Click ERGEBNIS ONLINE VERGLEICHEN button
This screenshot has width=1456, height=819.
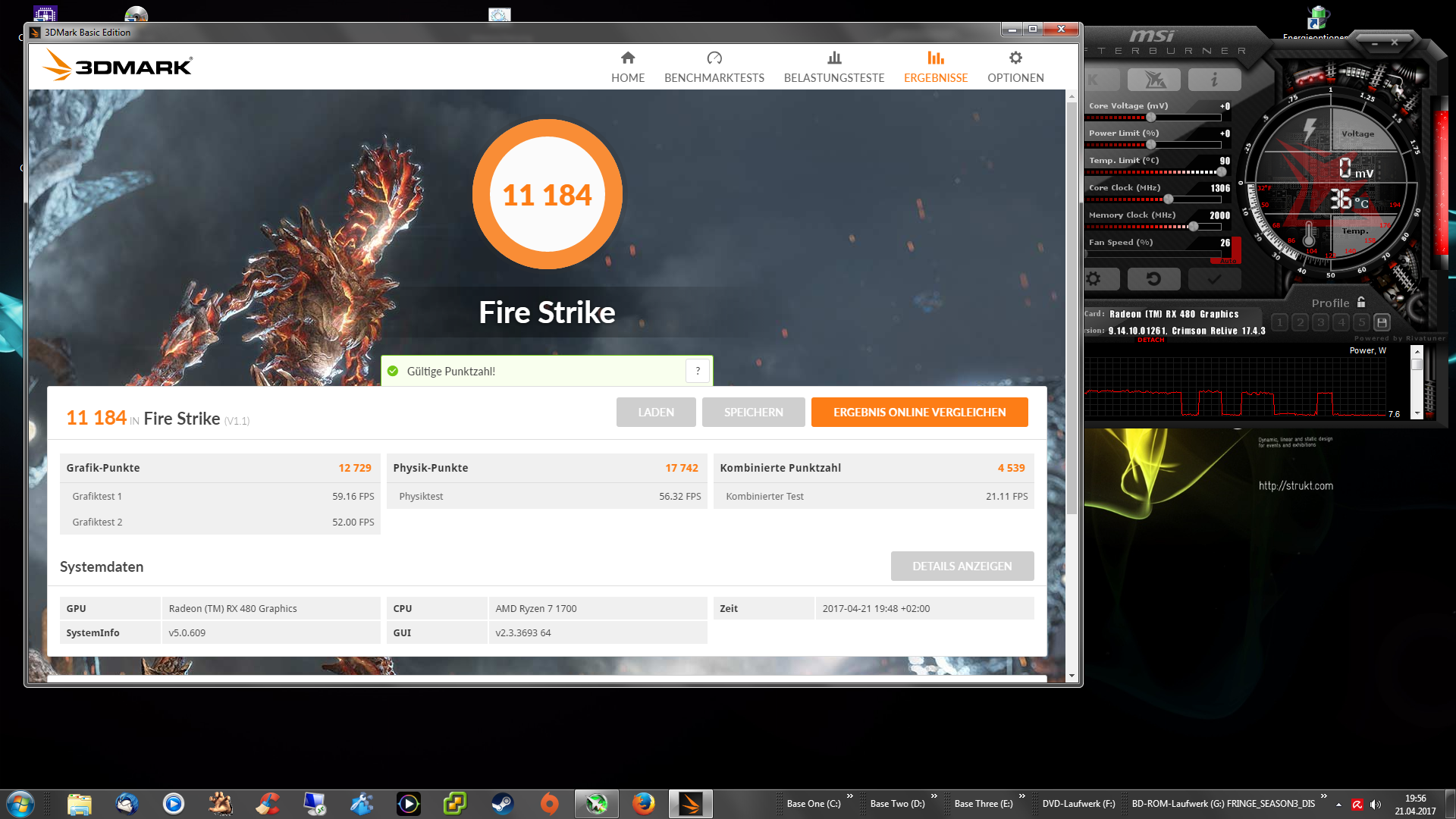coord(919,413)
